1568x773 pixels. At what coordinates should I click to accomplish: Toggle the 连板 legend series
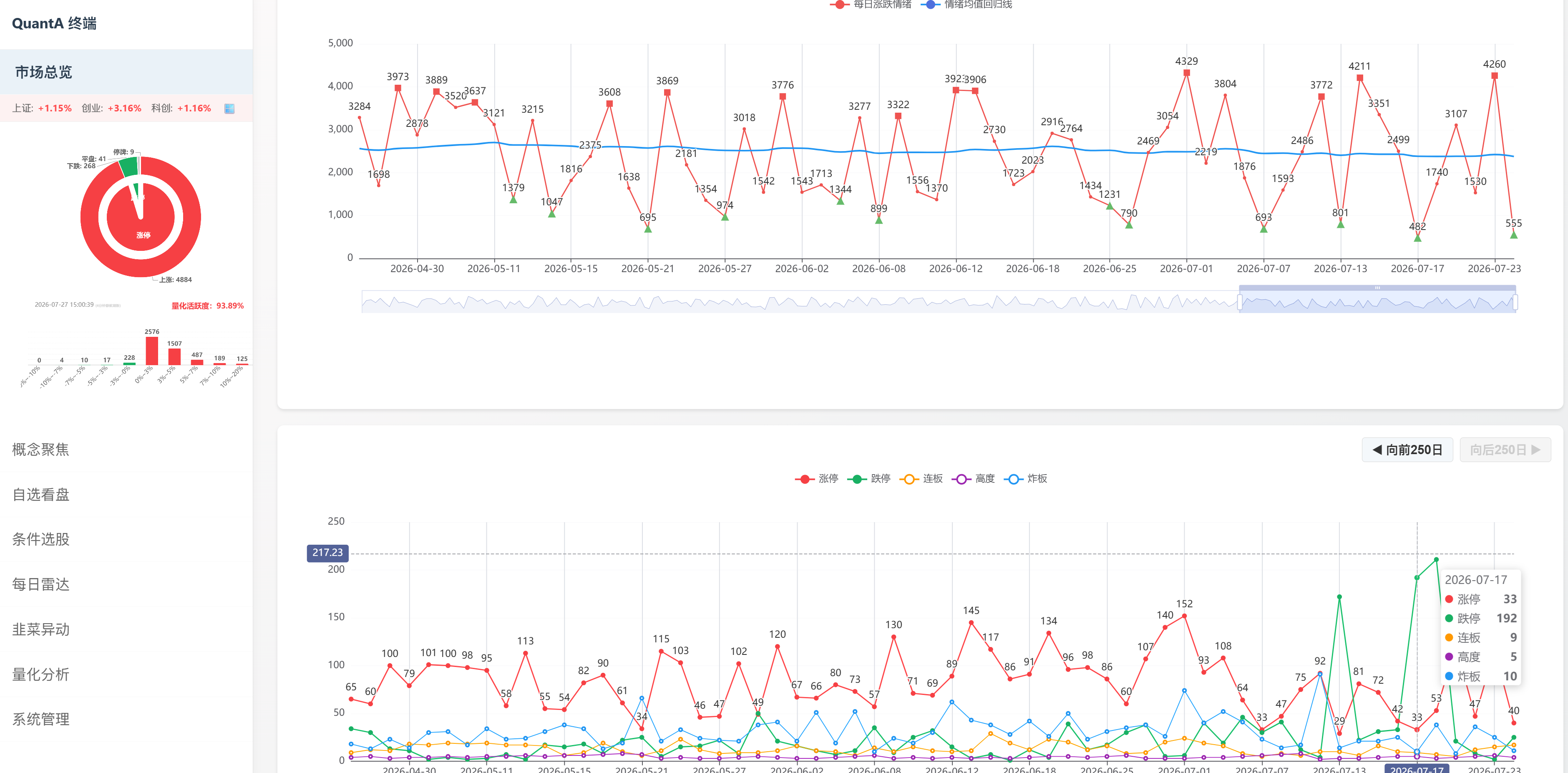[921, 479]
